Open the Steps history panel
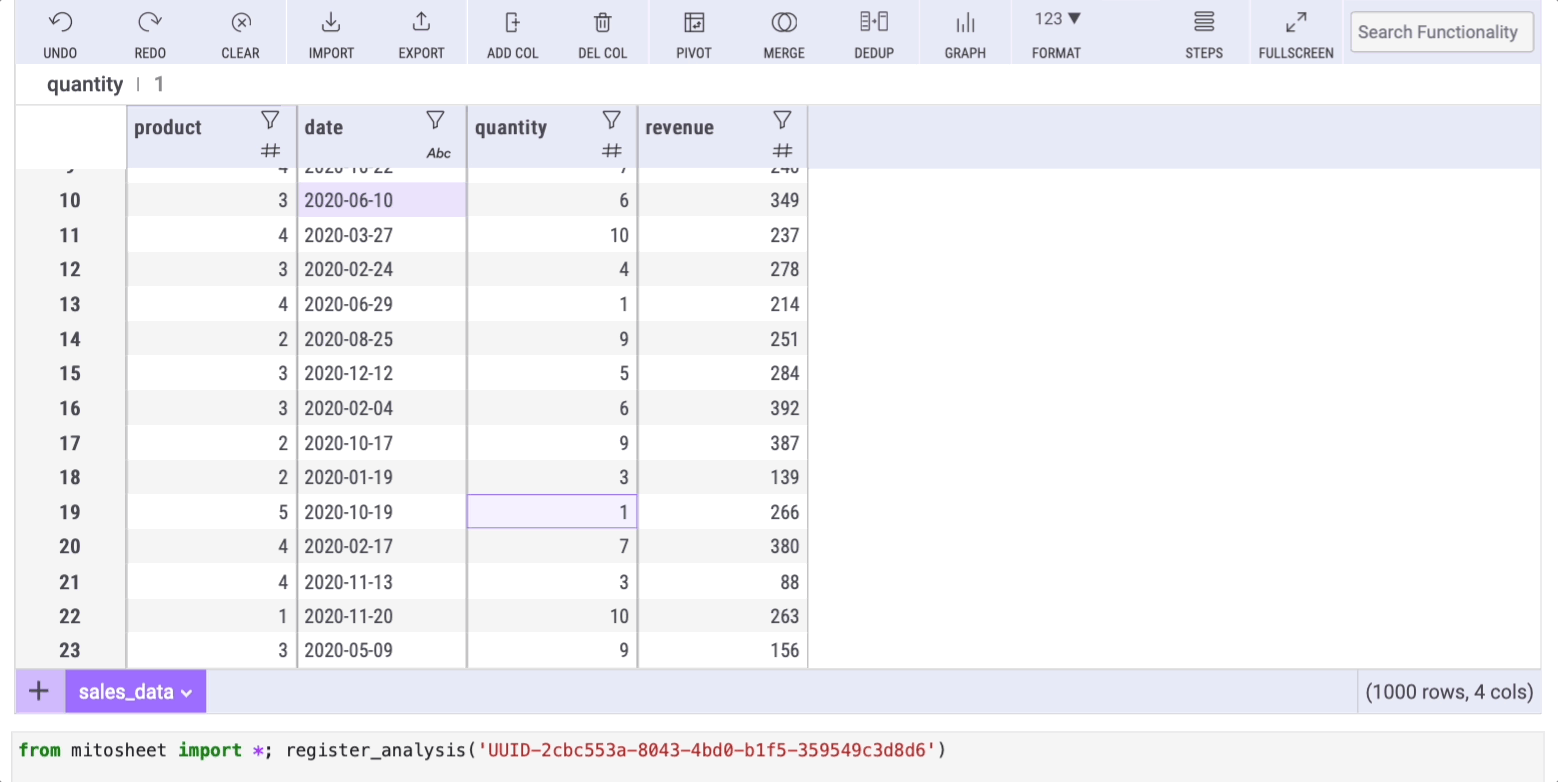The height and width of the screenshot is (782, 1558). coord(1204,22)
